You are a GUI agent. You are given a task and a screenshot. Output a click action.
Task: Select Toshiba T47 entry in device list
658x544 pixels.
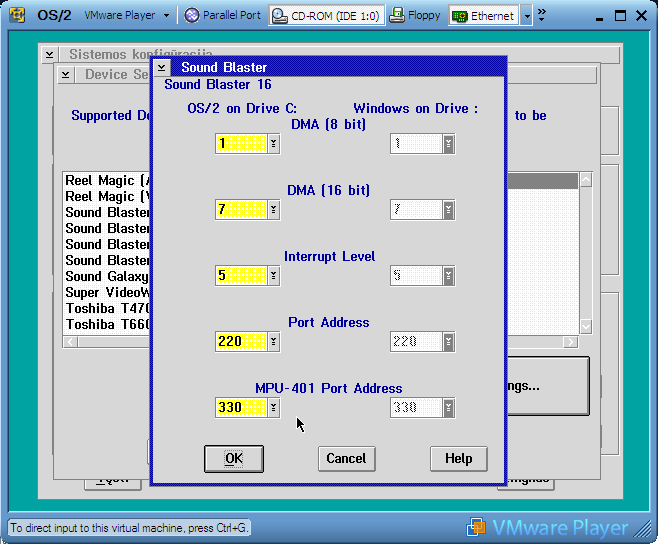107,309
